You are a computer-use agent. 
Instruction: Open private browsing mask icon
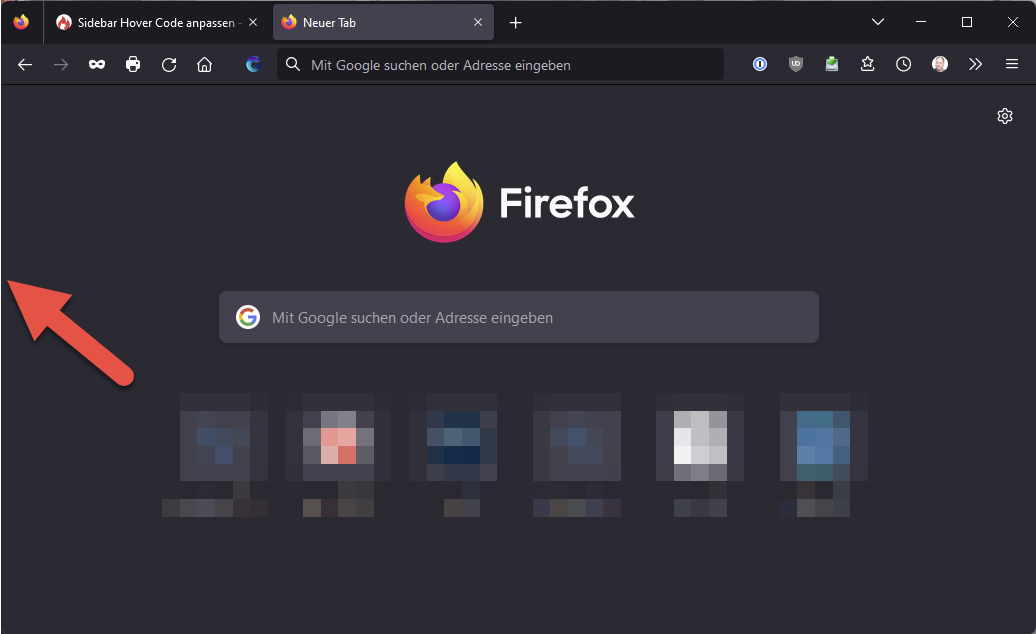[97, 65]
